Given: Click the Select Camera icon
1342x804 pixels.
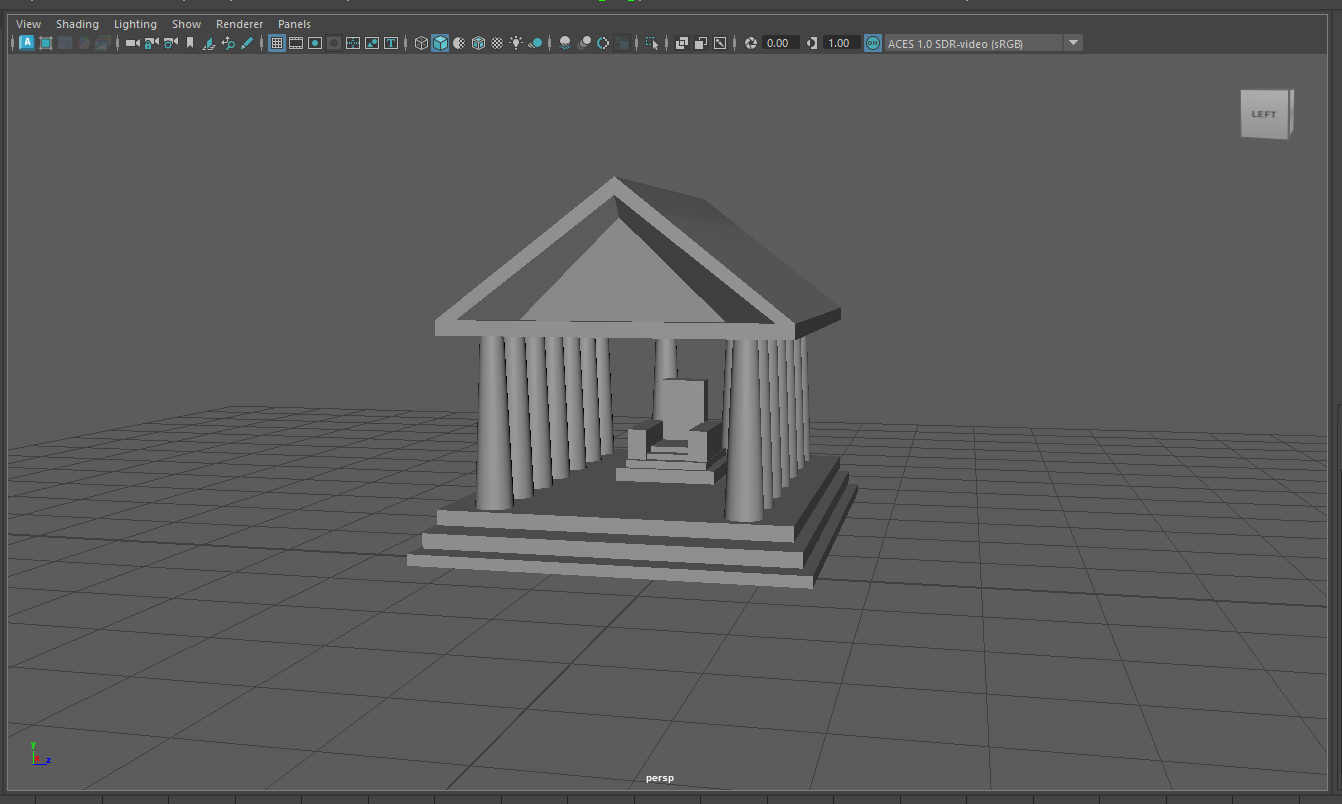Looking at the screenshot, I should point(132,43).
